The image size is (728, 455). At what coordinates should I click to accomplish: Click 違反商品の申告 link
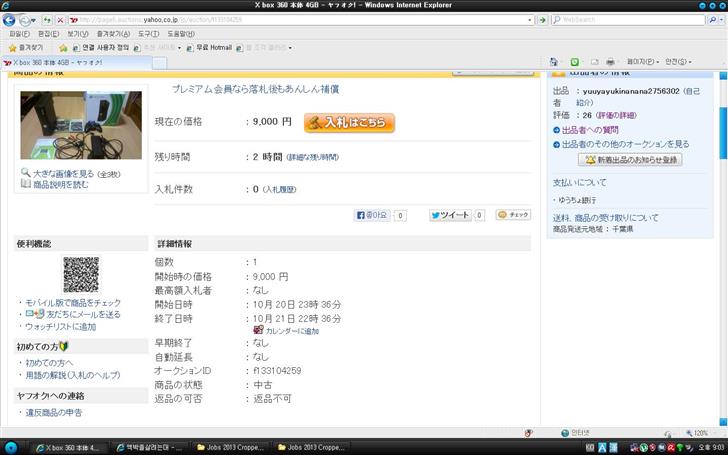[x=53, y=412]
